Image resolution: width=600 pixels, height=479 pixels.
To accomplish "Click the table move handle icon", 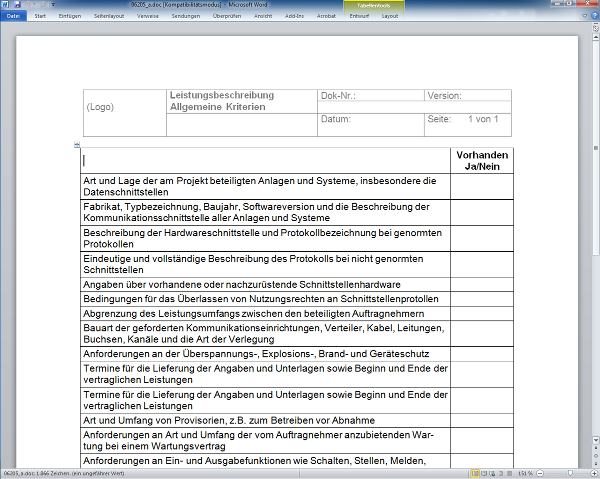I will (x=78, y=145).
